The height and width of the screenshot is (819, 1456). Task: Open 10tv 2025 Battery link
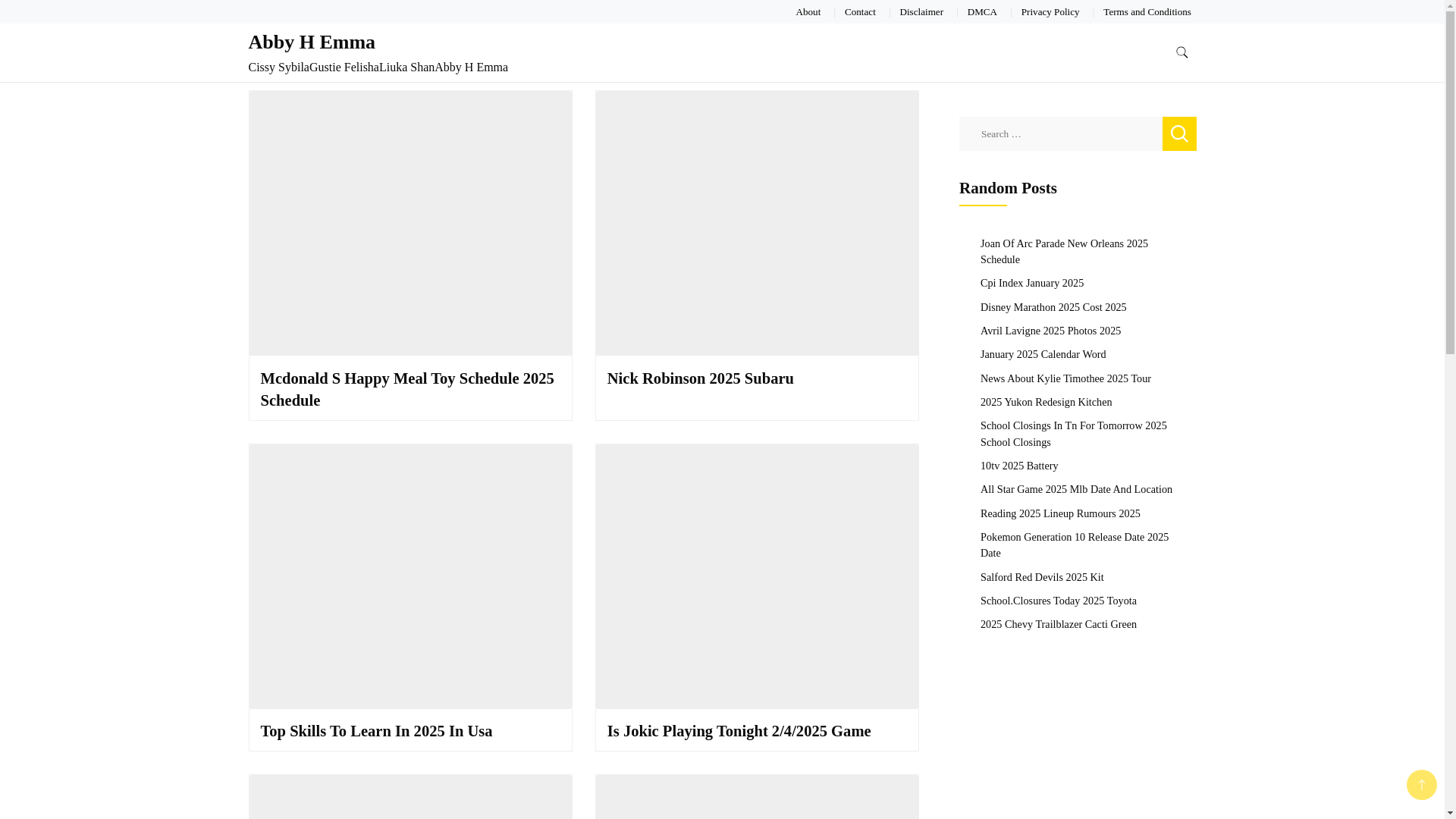1018,466
